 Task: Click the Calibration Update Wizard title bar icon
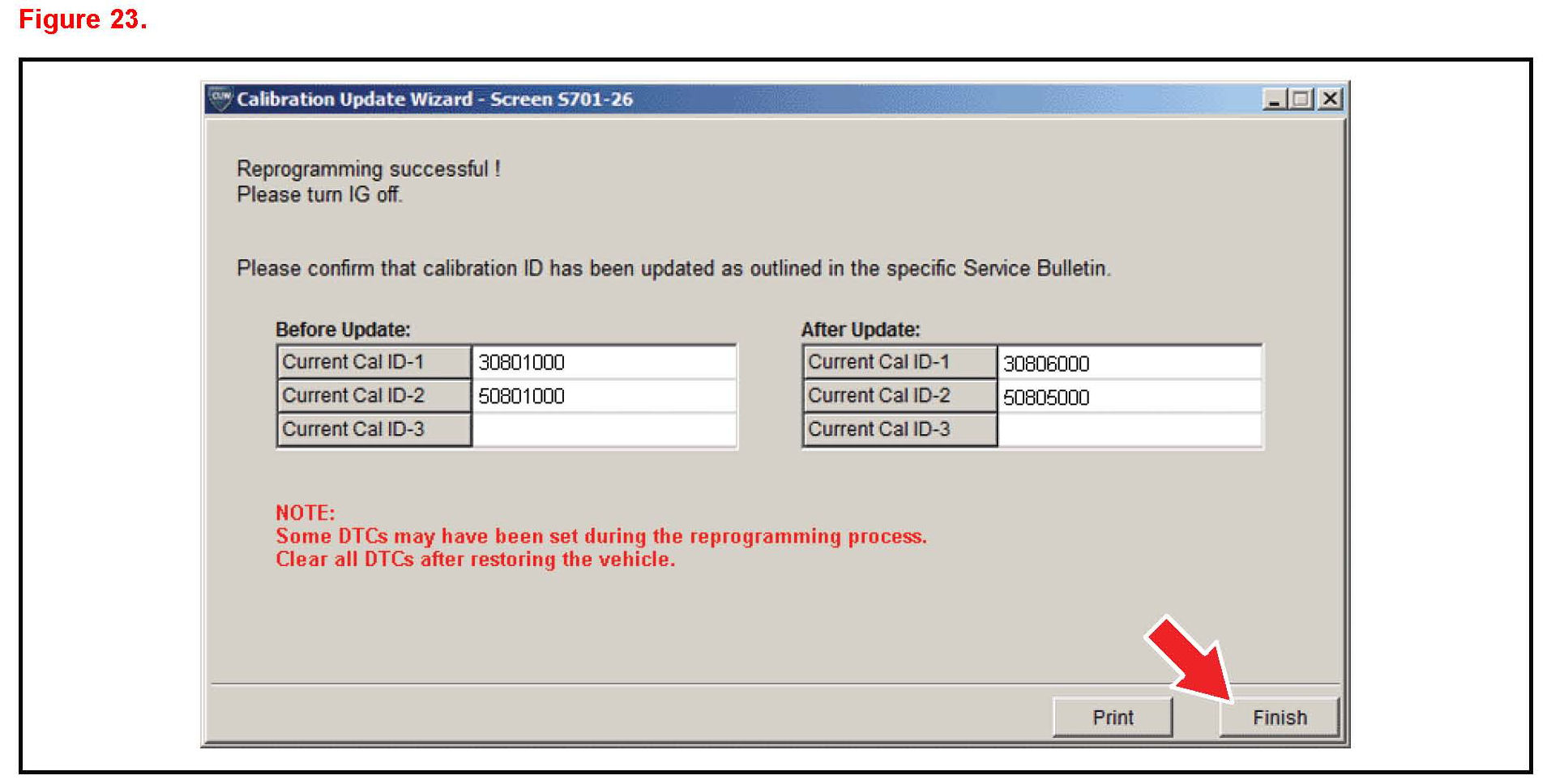[220, 99]
